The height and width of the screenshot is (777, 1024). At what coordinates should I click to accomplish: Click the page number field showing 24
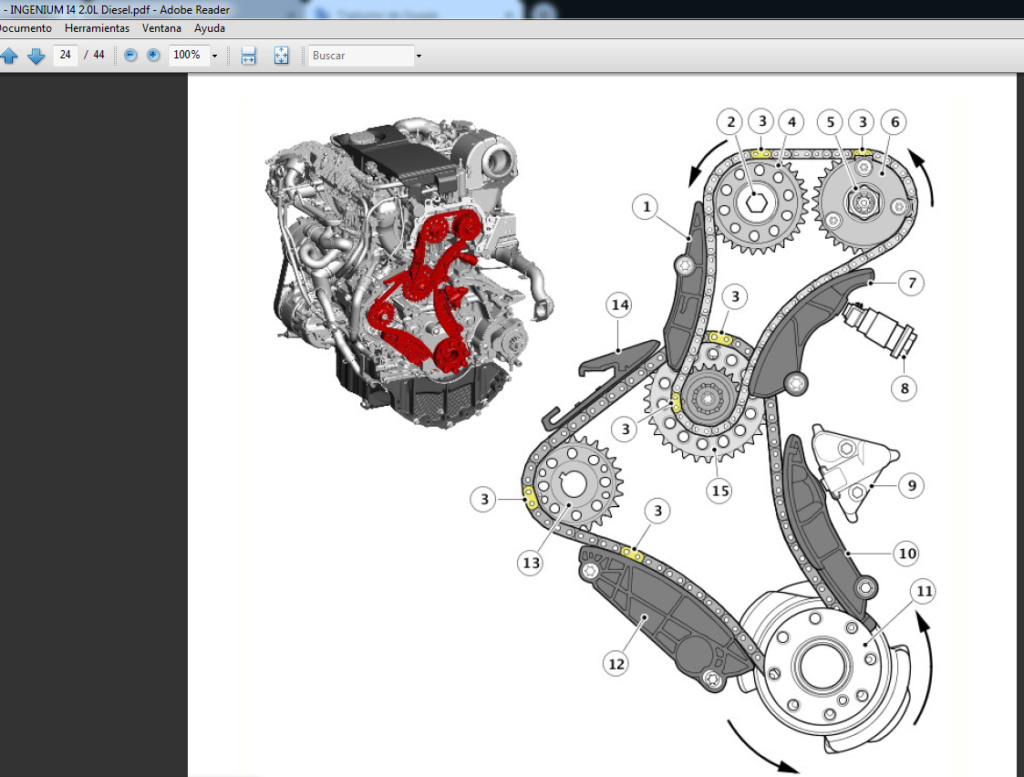tap(65, 55)
